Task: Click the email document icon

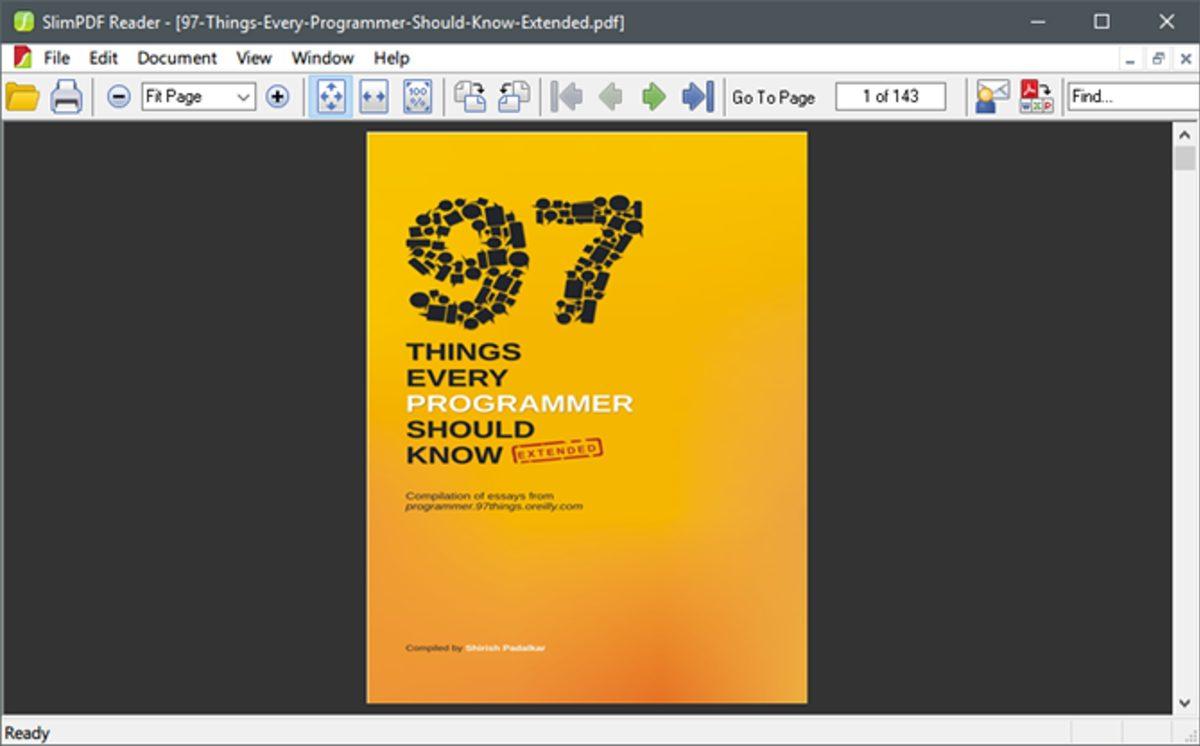Action: tap(992, 97)
